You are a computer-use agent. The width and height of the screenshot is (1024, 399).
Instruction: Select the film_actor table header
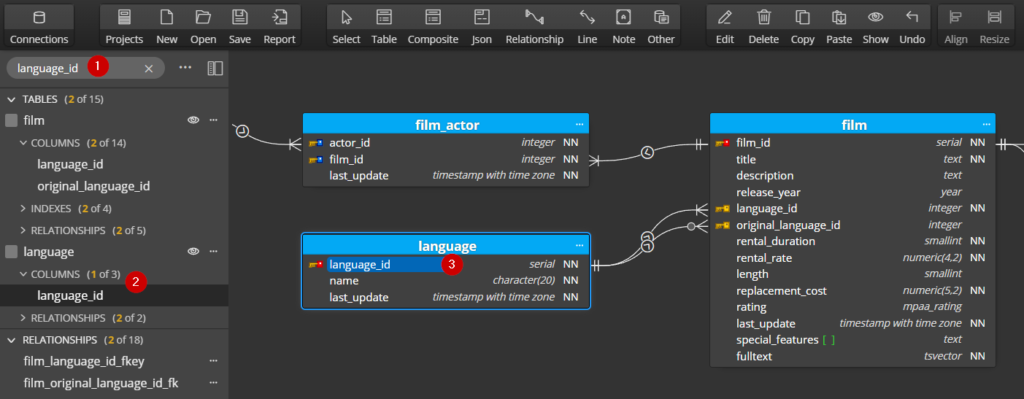click(446, 124)
